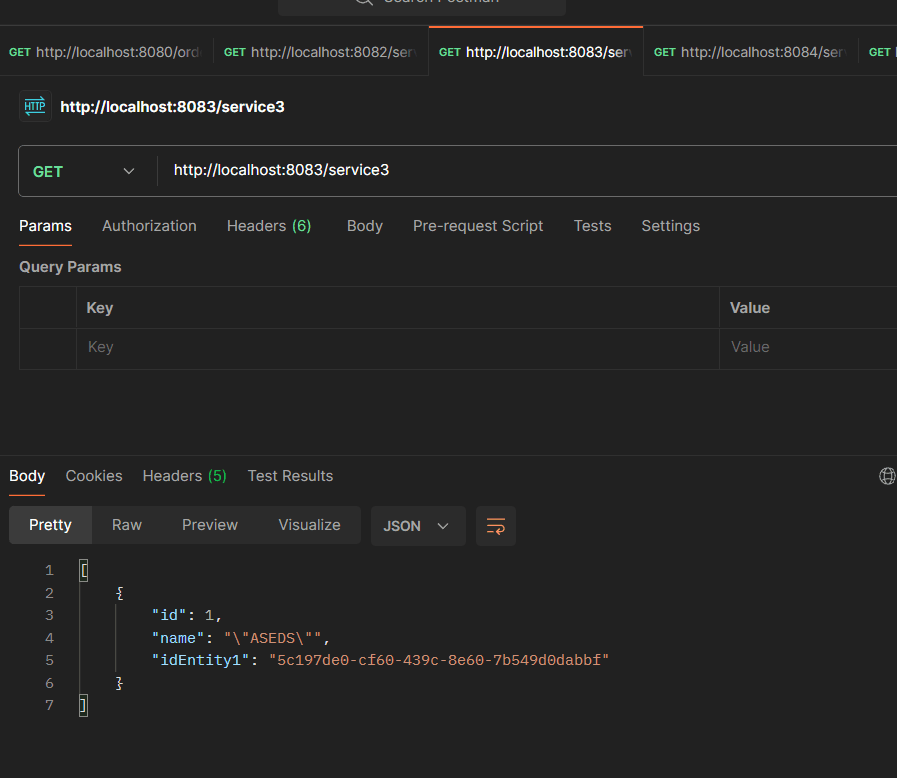Switch to the localhost:8080 request tab
The image size is (897, 778).
point(106,52)
